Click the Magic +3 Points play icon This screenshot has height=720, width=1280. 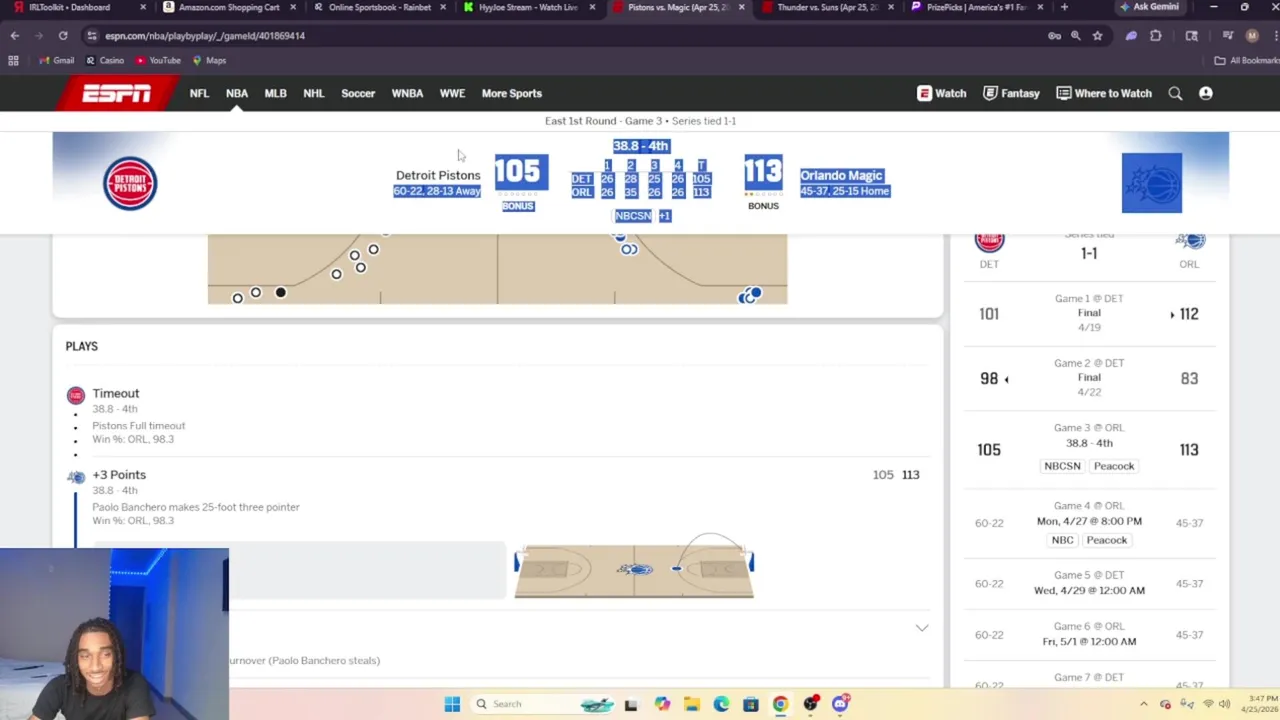(76, 477)
